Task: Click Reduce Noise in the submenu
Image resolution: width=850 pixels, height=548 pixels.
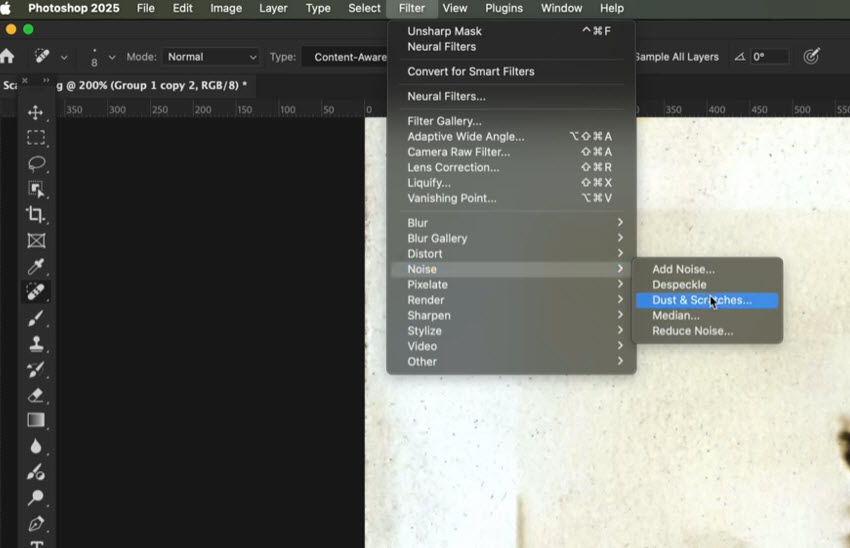Action: (x=692, y=331)
